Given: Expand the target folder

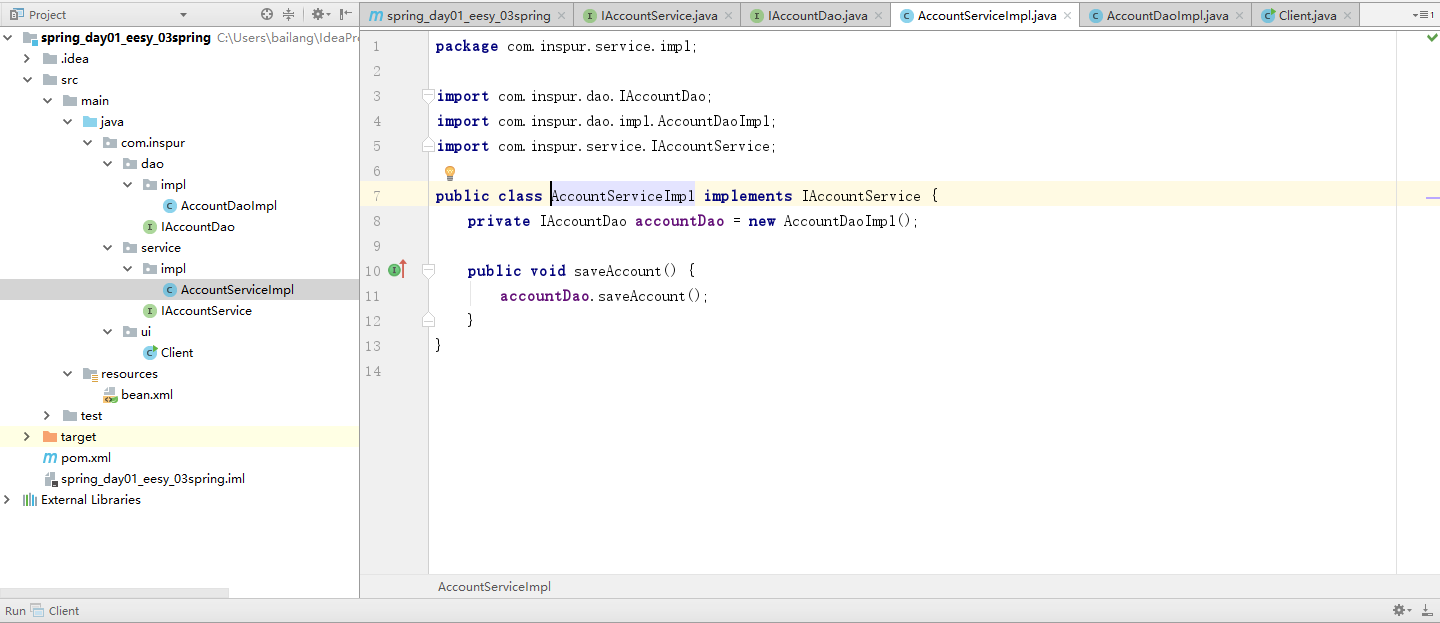Looking at the screenshot, I should pyautogui.click(x=27, y=437).
